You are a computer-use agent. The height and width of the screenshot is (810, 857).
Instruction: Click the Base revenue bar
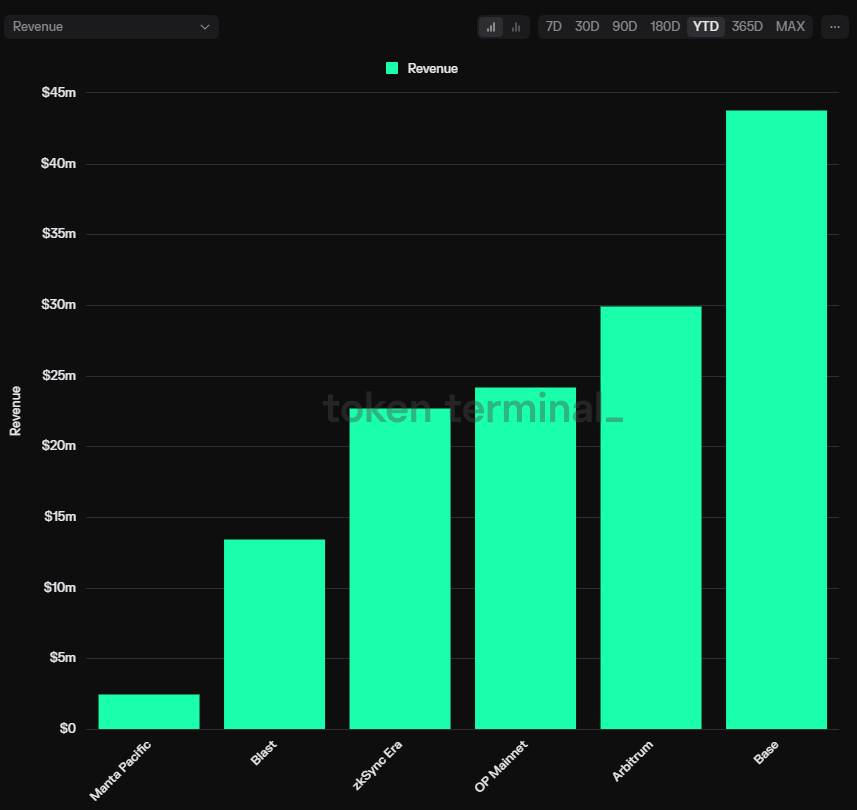coord(776,420)
